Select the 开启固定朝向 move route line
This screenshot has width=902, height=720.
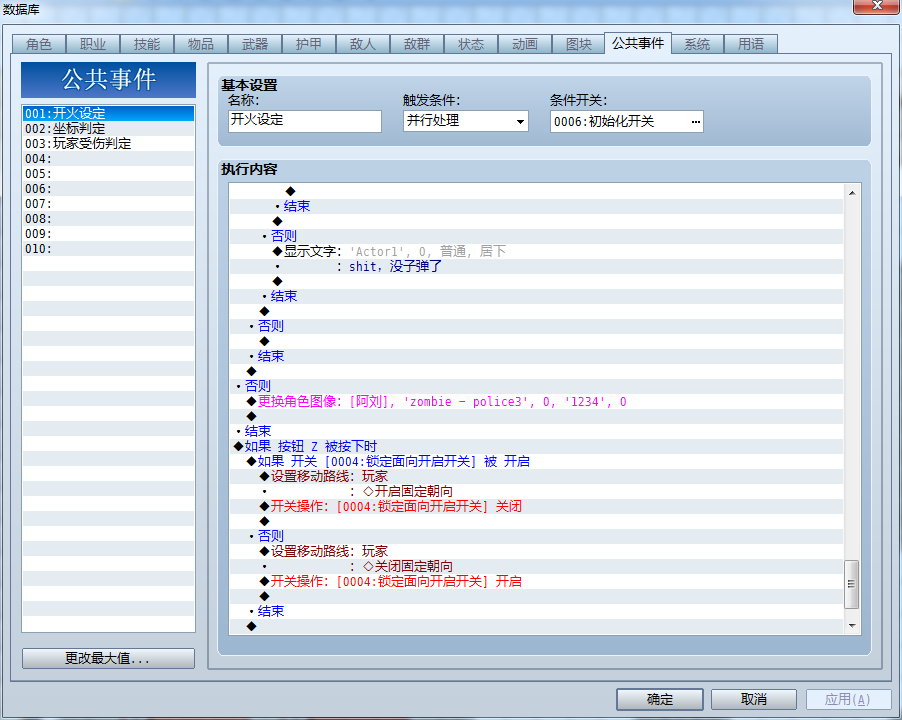[x=536, y=491]
